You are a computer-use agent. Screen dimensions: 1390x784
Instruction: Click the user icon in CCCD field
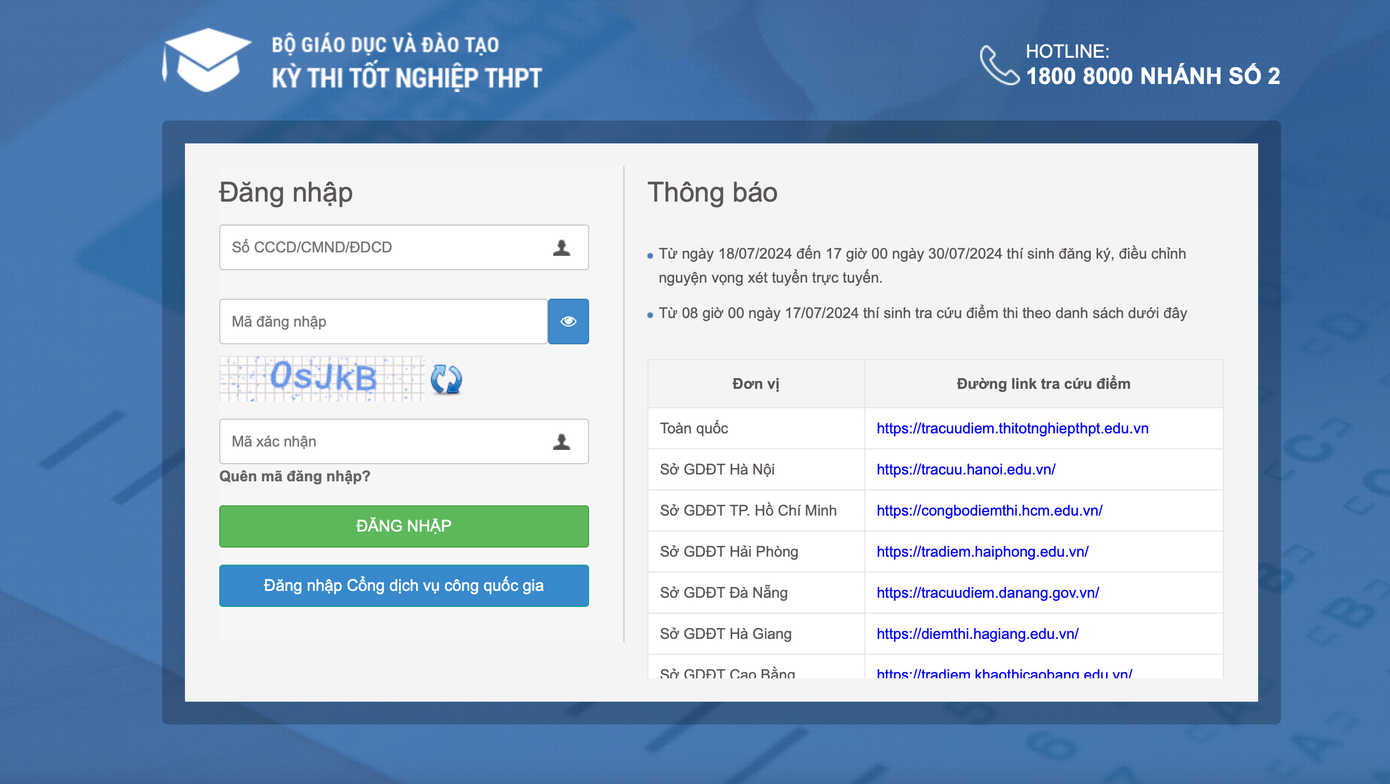point(561,248)
